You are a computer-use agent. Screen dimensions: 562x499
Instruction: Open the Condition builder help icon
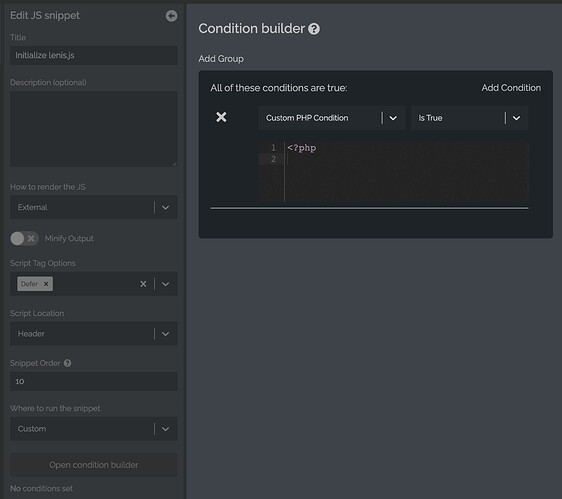(x=314, y=29)
